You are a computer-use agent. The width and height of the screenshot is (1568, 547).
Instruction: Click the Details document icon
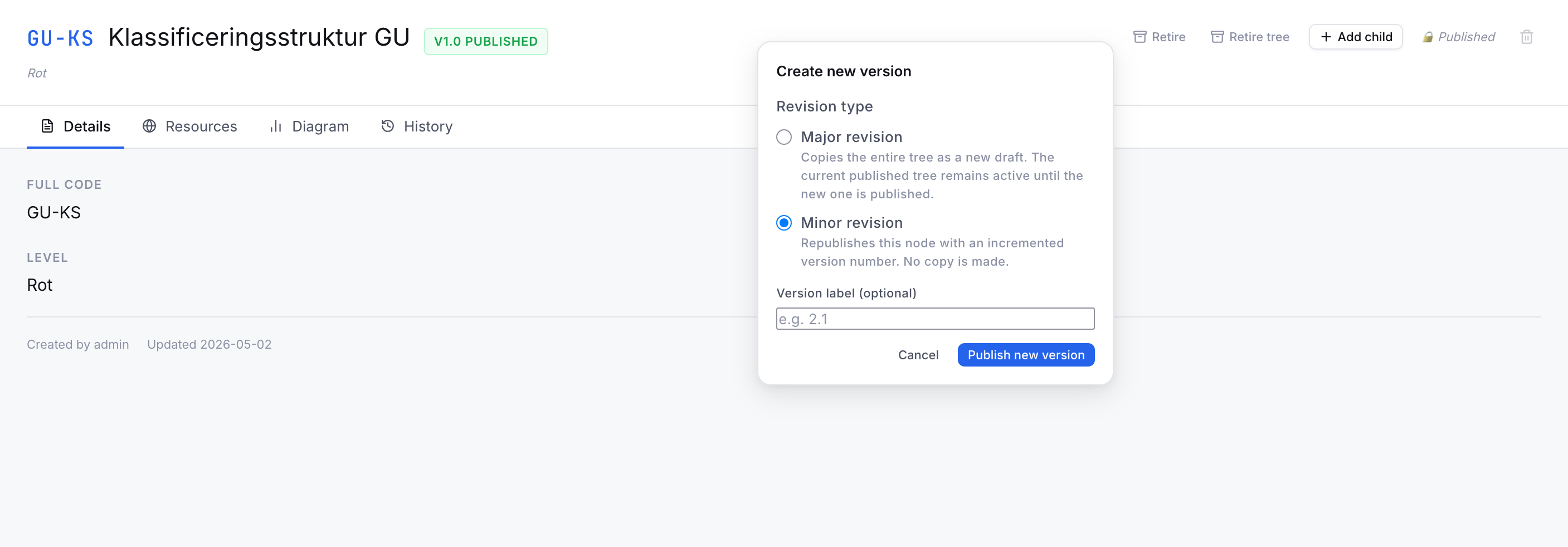[x=47, y=126]
